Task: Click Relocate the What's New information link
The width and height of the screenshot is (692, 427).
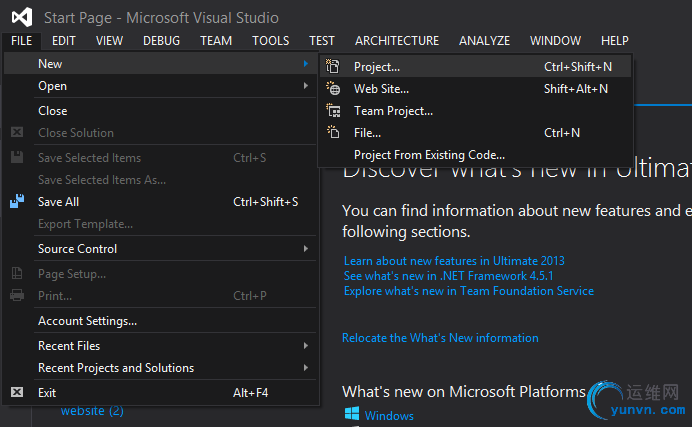Action: tap(440, 337)
